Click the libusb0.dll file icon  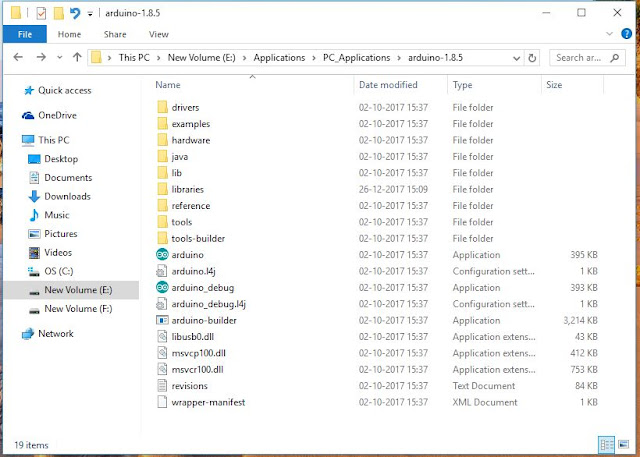[x=162, y=336]
